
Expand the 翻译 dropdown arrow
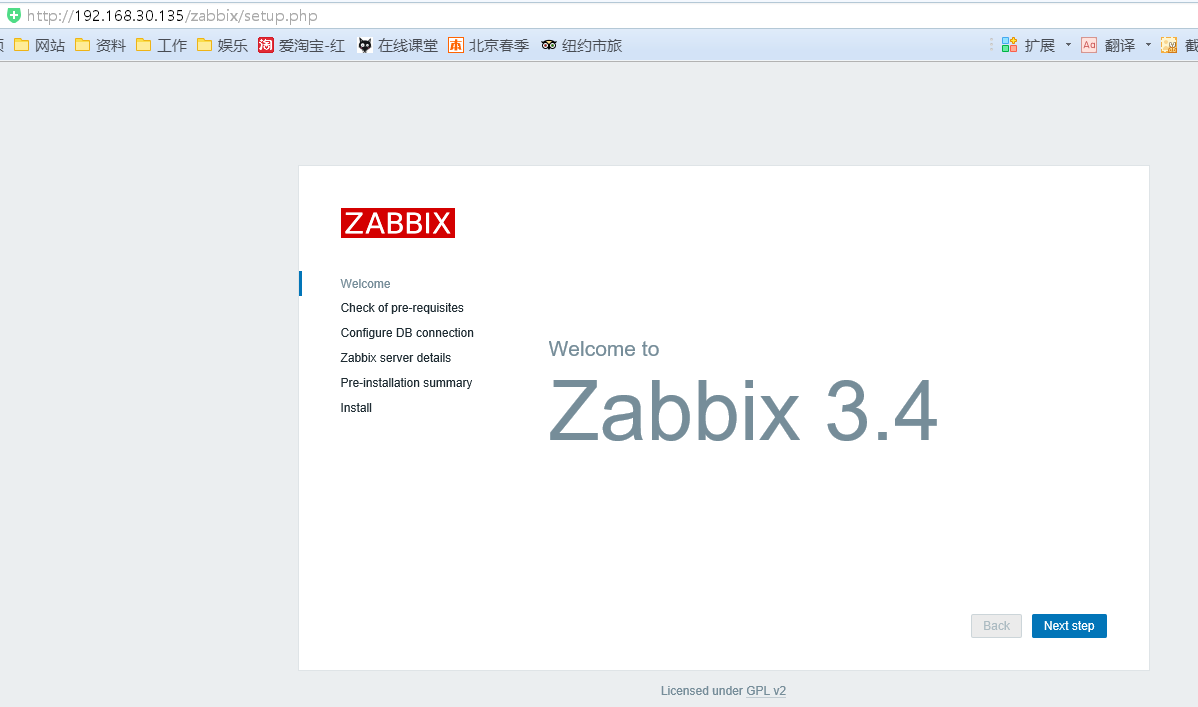(x=1148, y=45)
